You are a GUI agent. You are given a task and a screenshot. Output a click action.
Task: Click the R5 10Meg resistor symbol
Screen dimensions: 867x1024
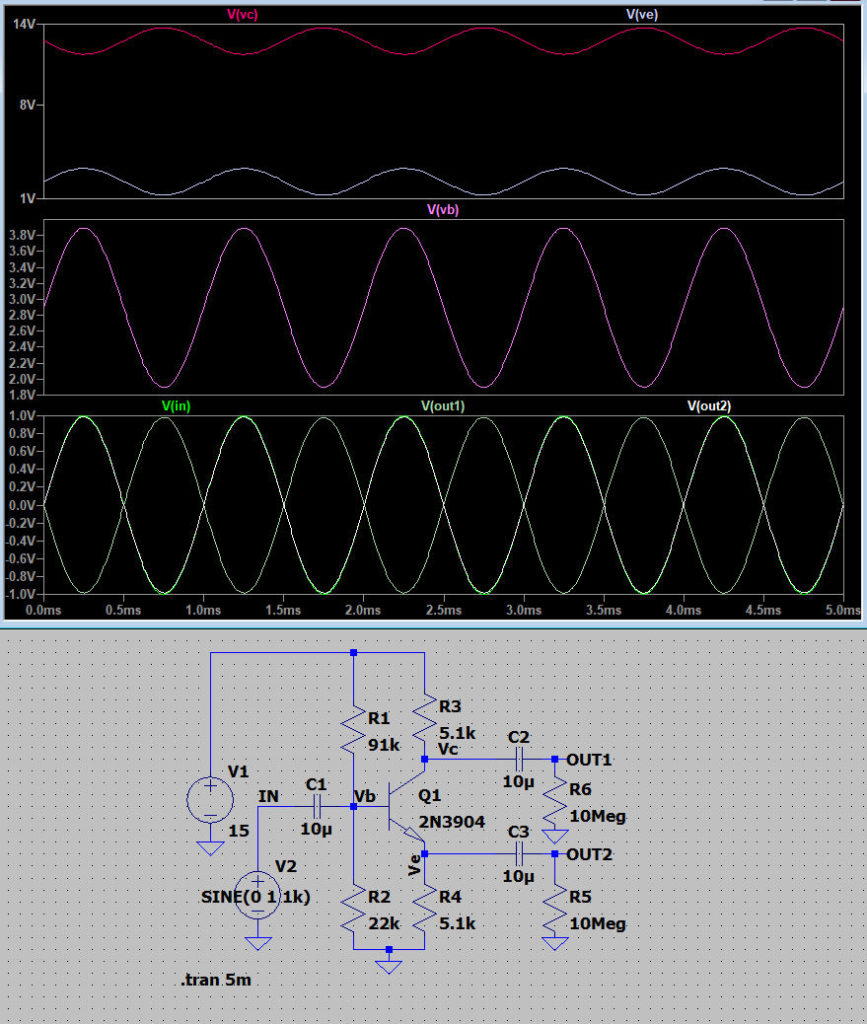pos(553,907)
